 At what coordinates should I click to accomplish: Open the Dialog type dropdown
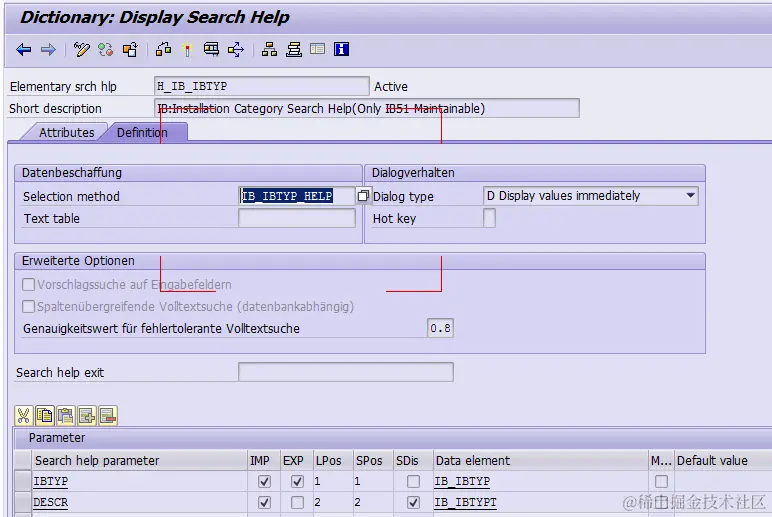point(690,195)
